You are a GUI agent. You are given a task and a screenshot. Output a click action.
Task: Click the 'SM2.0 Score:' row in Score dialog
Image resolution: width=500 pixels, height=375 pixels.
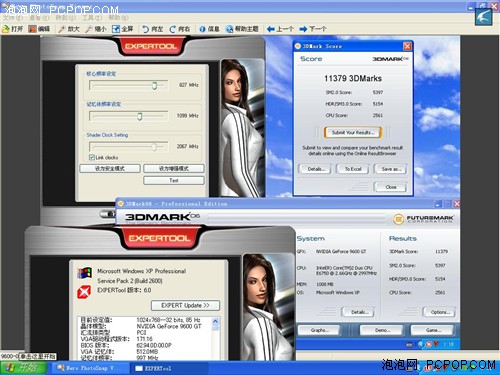[x=354, y=92]
